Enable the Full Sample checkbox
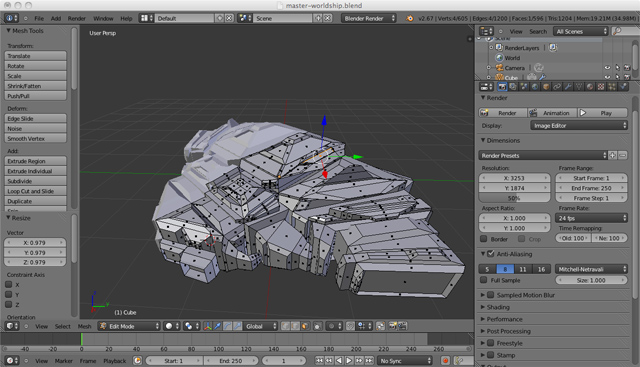Screen dimensions: 640x367 click(x=484, y=280)
